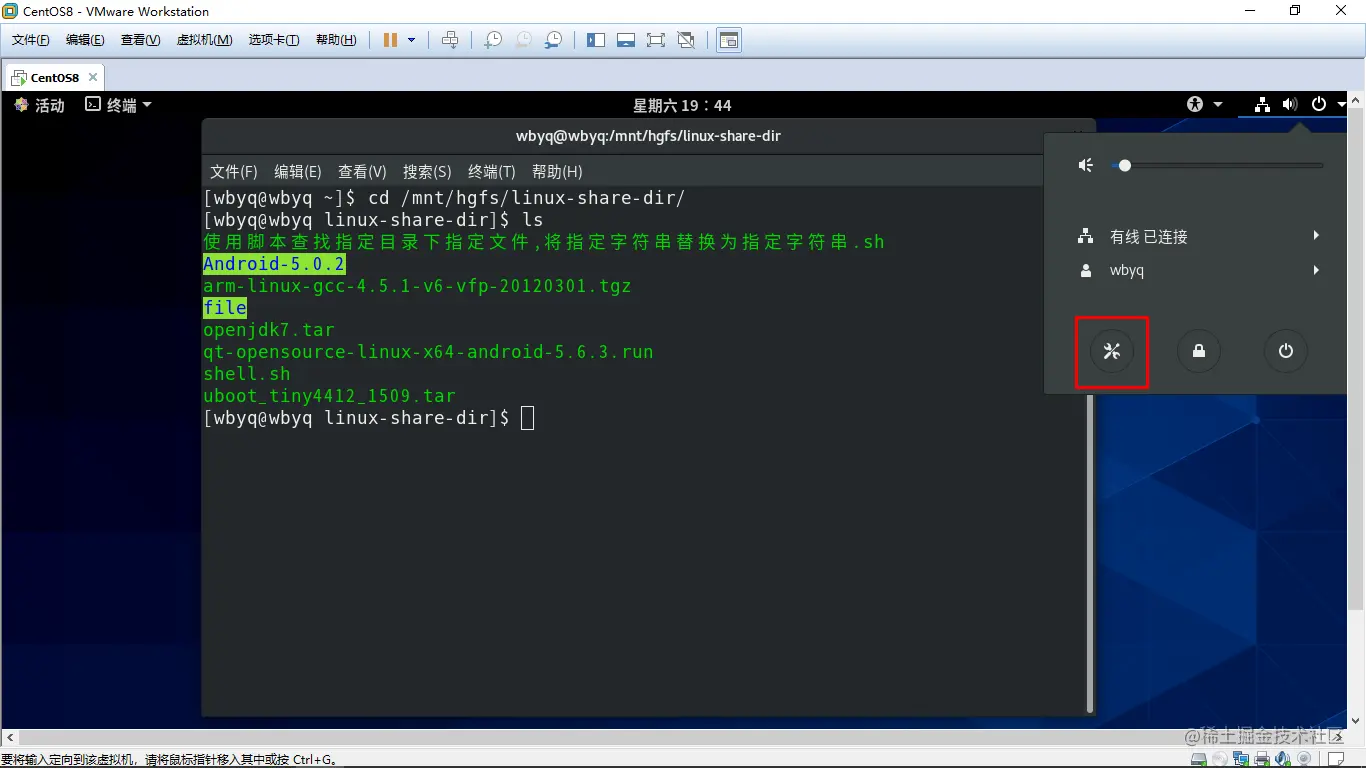
Task: Open the 虚拟机(M) menu
Action: tap(204, 40)
